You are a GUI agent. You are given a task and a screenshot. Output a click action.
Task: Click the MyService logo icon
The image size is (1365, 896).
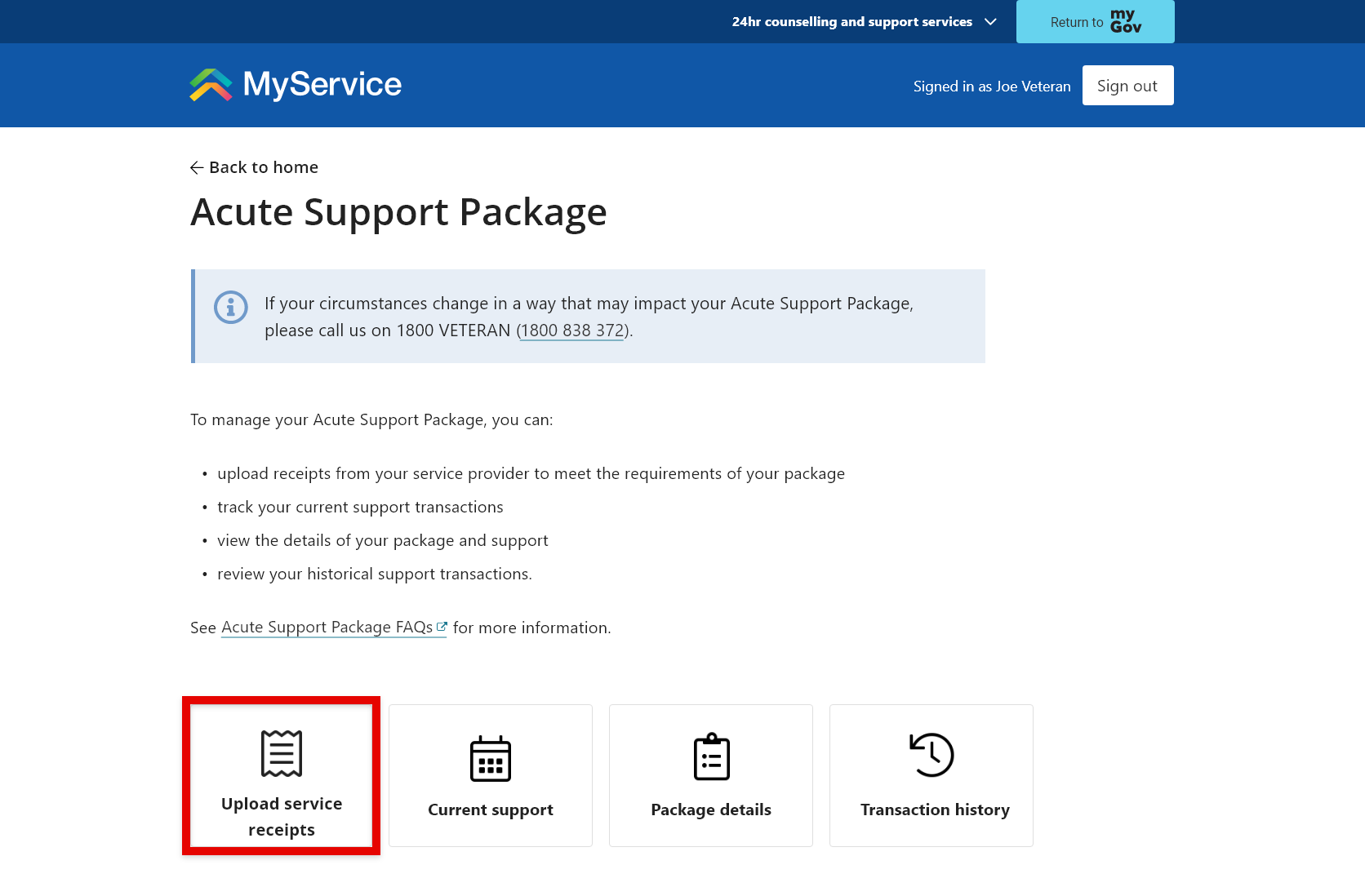211,85
